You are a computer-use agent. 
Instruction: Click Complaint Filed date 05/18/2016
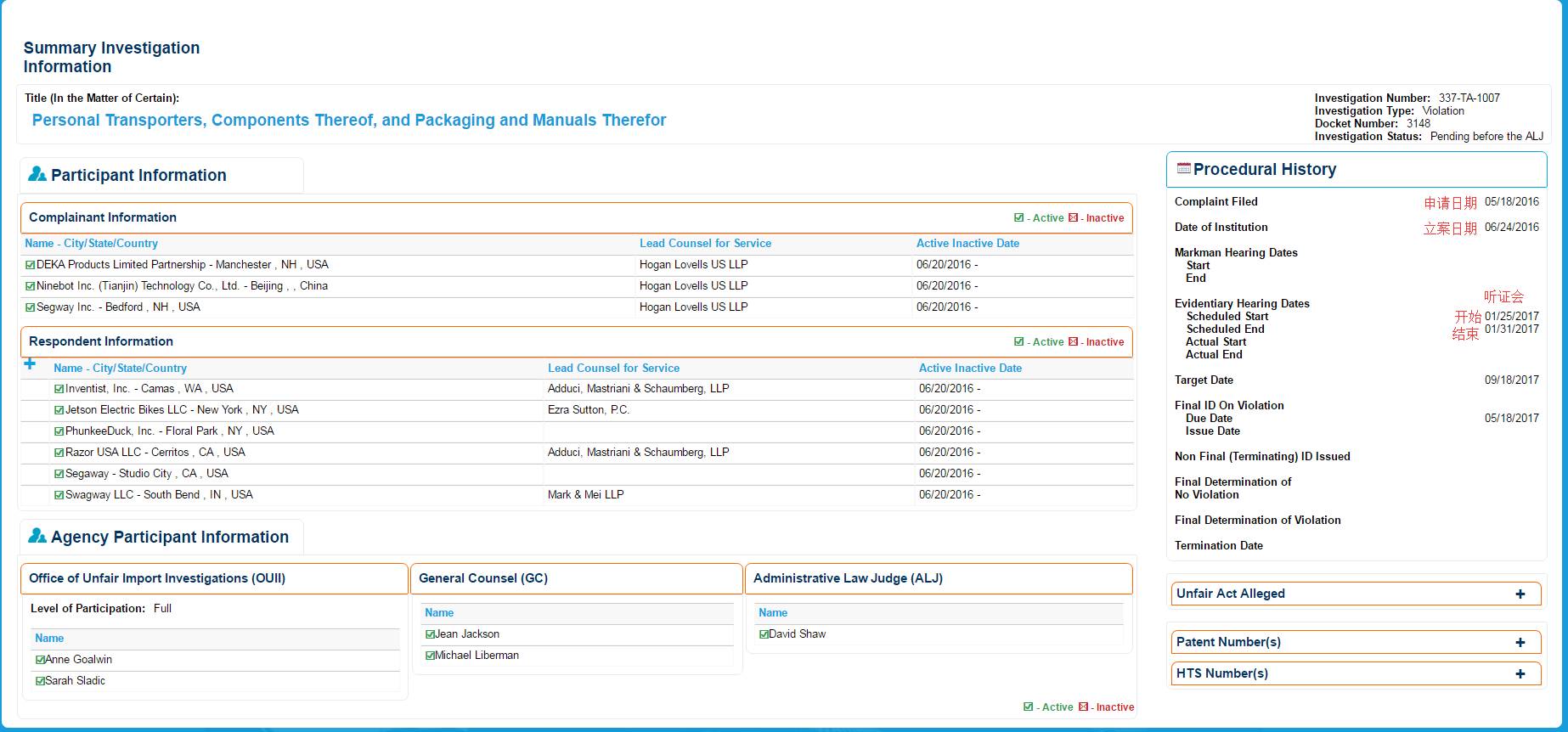pos(1512,202)
